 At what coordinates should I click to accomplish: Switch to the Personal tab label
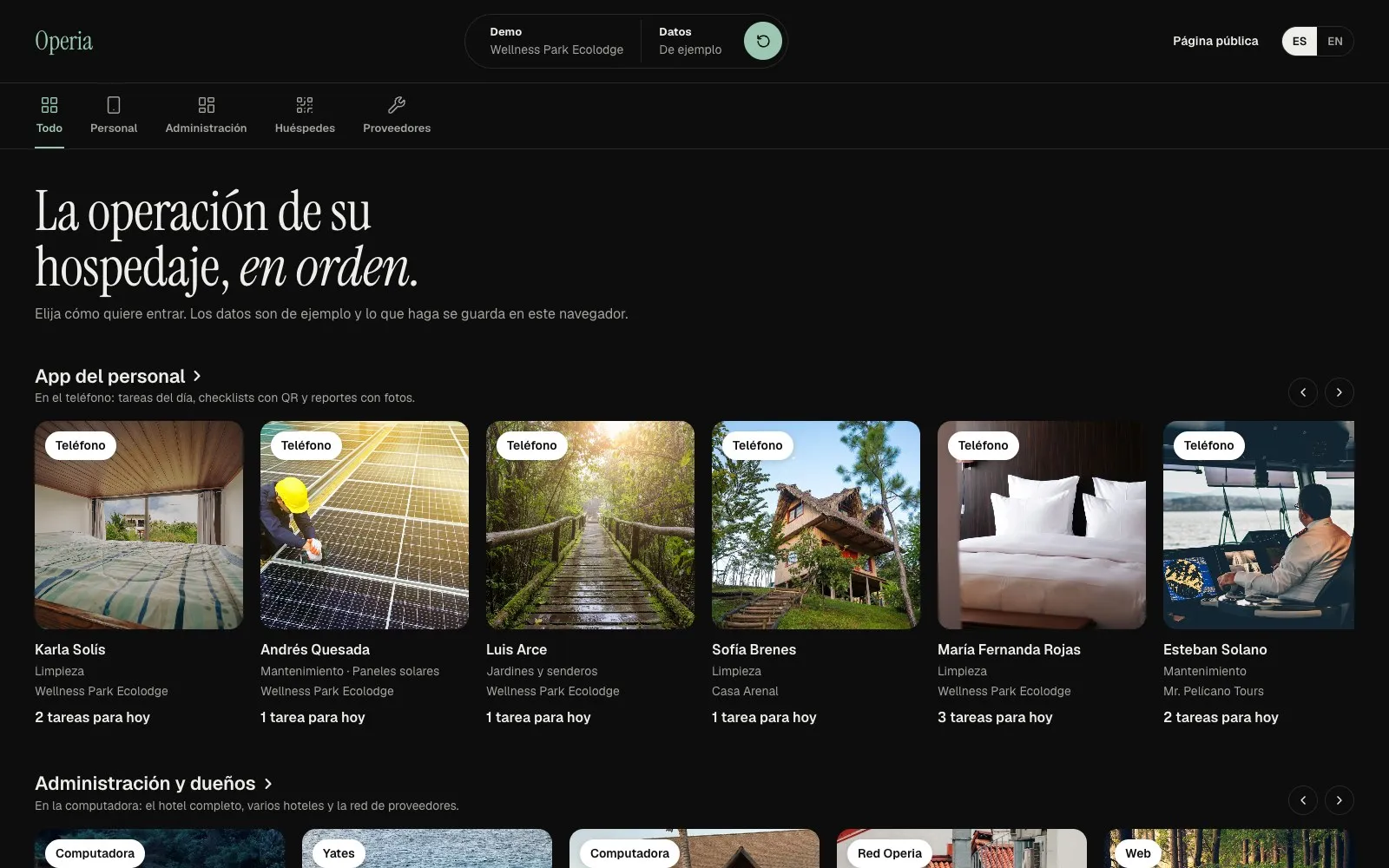[114, 128]
